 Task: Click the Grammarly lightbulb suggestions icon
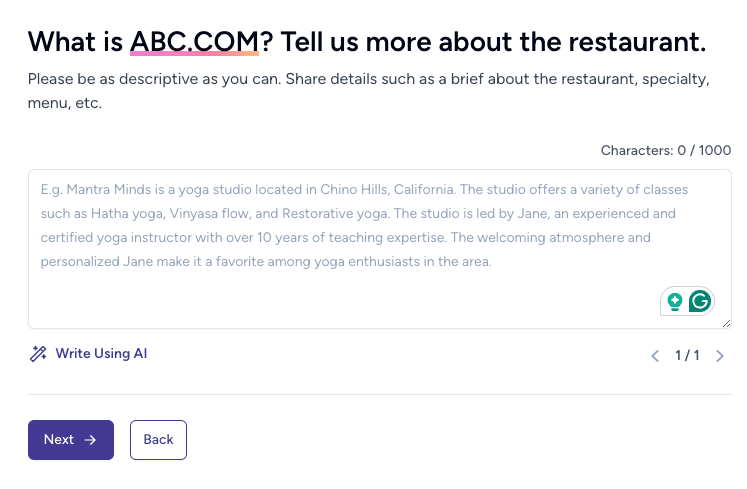click(675, 301)
